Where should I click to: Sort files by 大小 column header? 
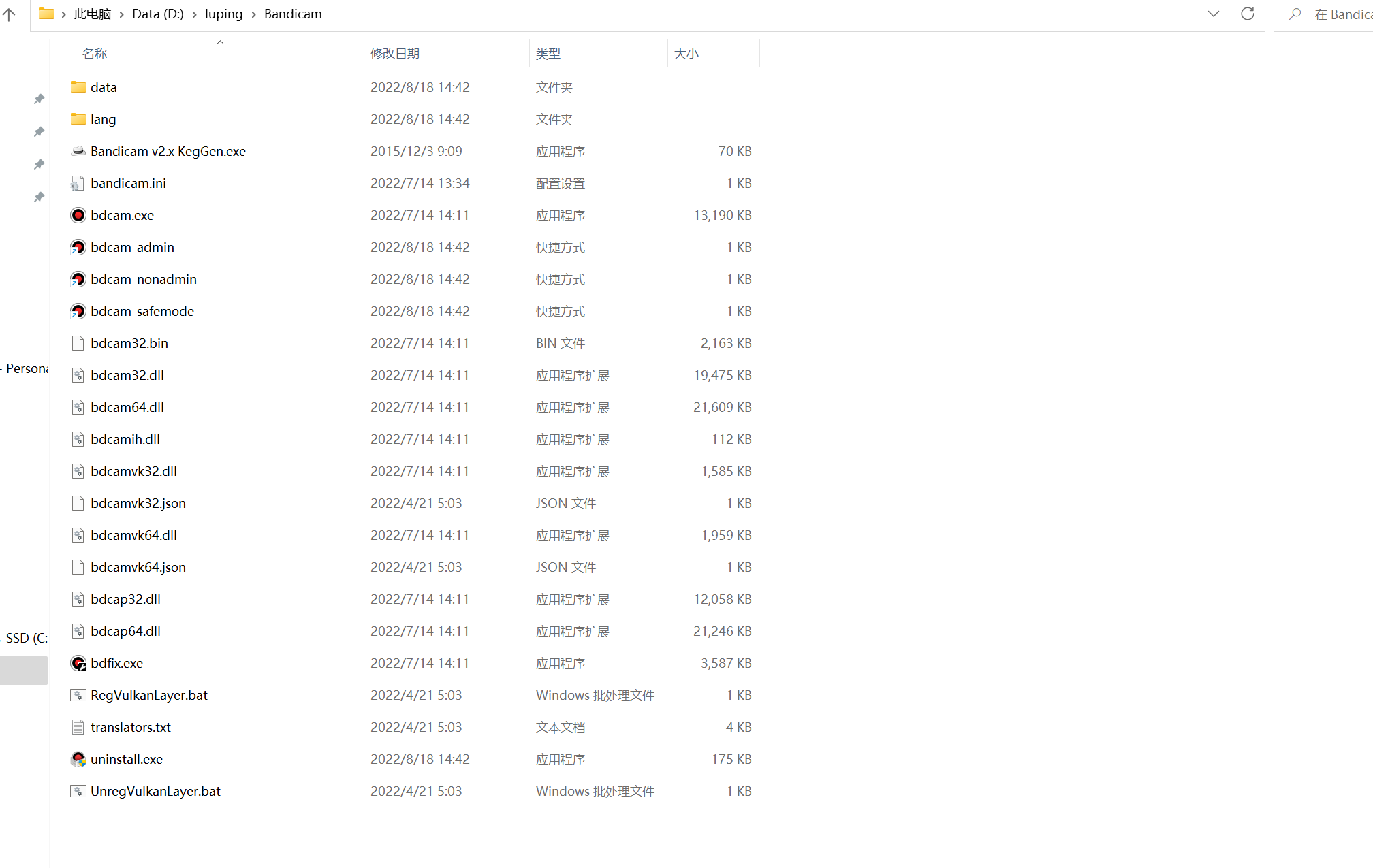686,53
